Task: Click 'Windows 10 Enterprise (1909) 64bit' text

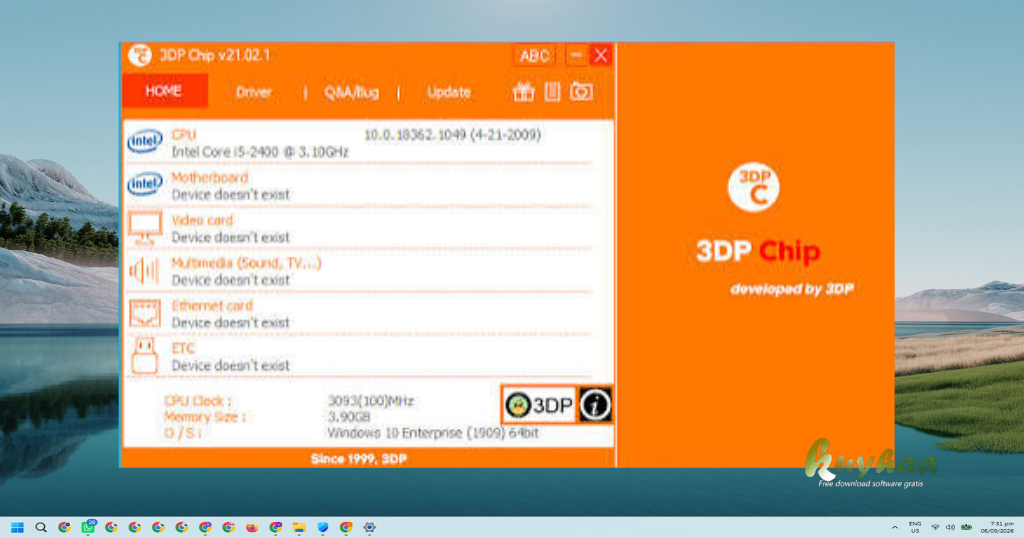Action: 433,433
